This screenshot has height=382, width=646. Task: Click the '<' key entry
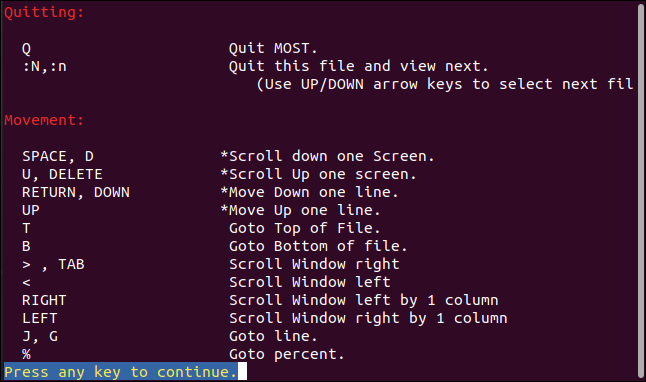click(x=26, y=283)
